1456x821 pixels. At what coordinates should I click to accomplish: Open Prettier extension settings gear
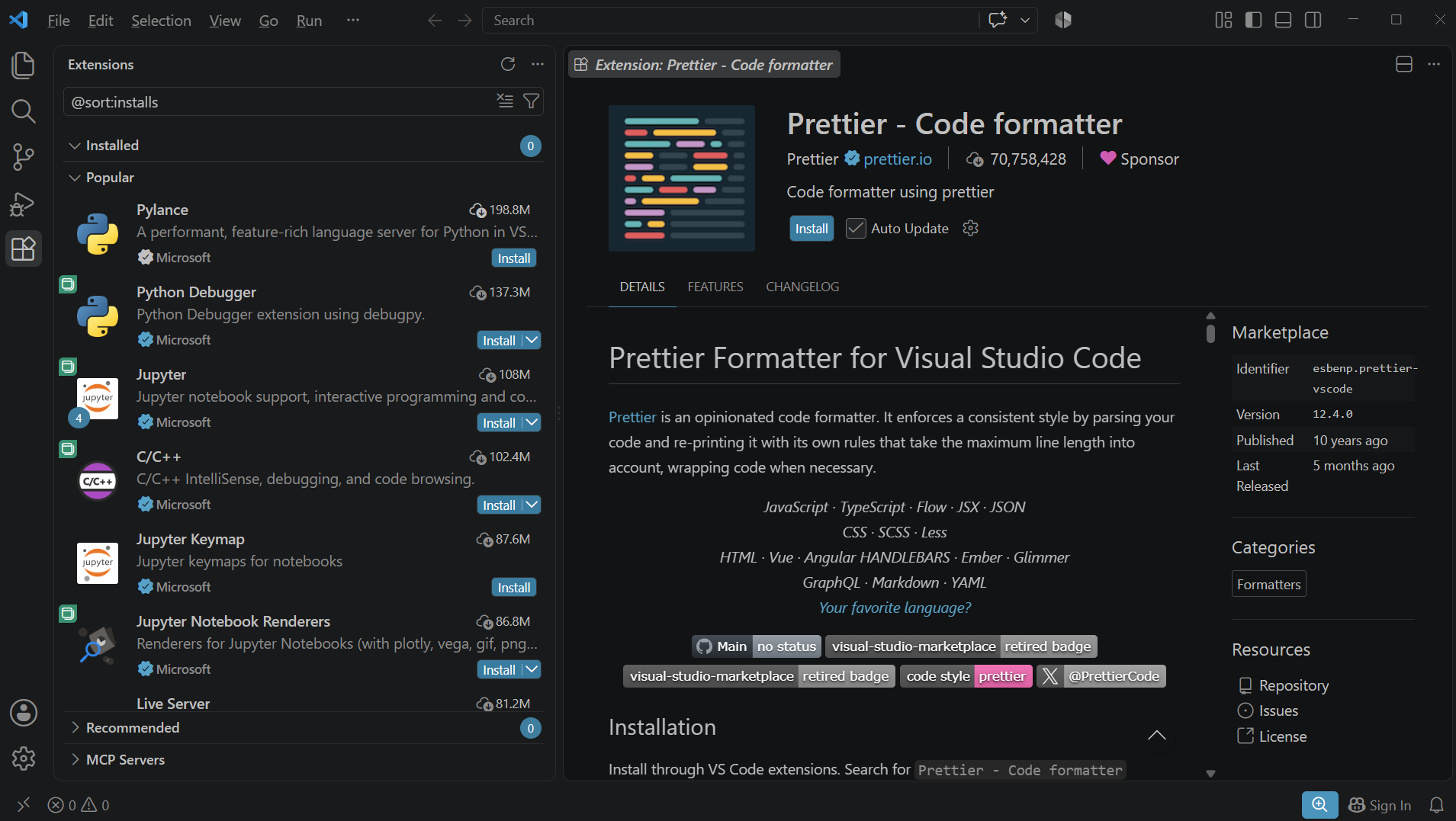click(970, 228)
